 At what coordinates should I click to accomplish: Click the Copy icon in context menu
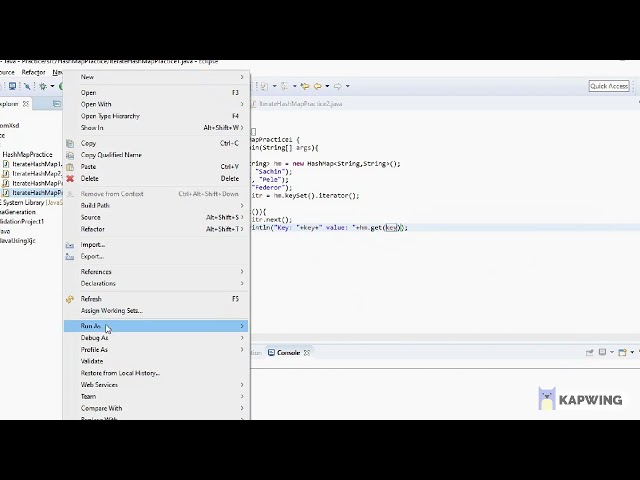click(70, 143)
